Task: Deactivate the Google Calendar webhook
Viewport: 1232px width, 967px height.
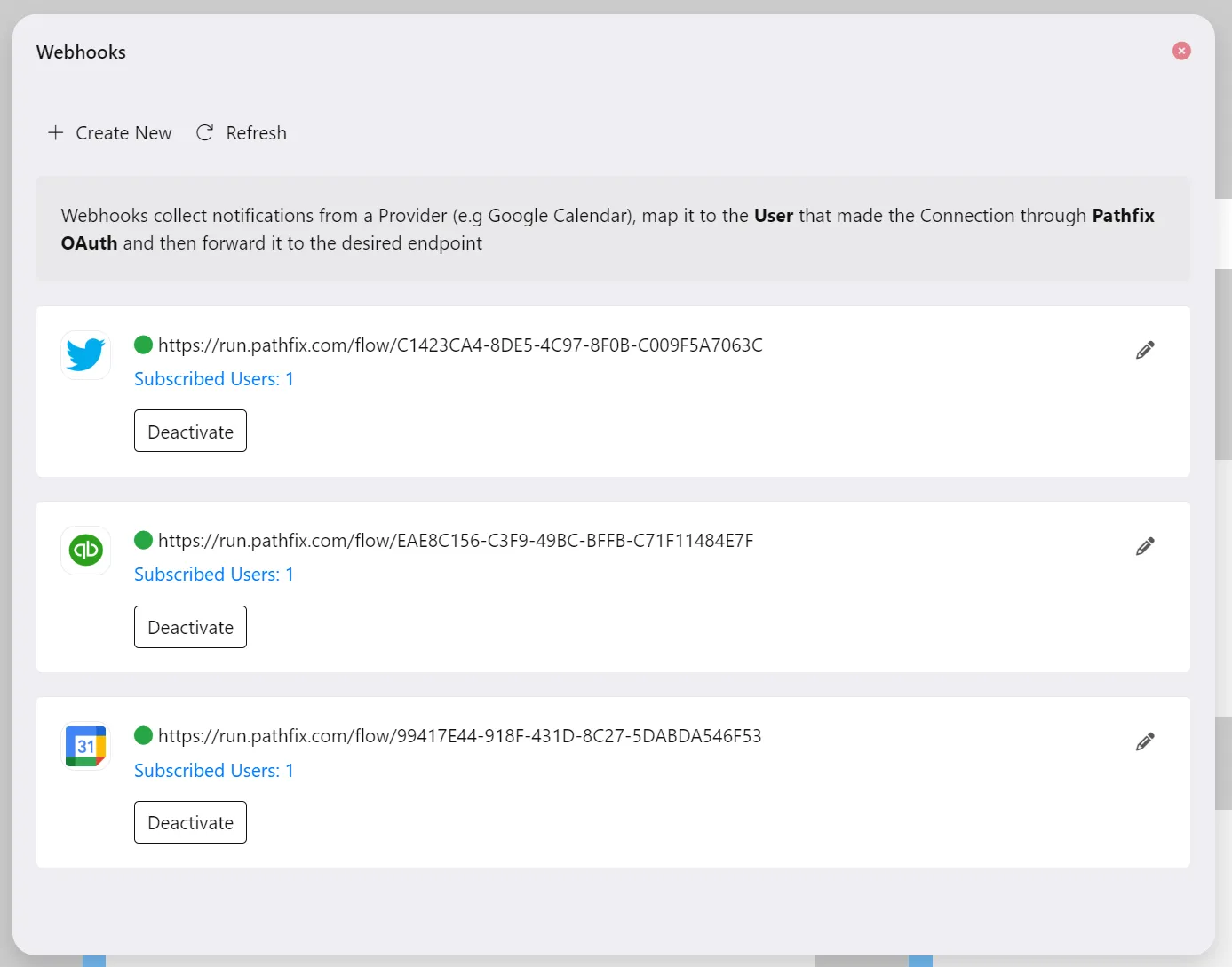Action: pos(190,822)
